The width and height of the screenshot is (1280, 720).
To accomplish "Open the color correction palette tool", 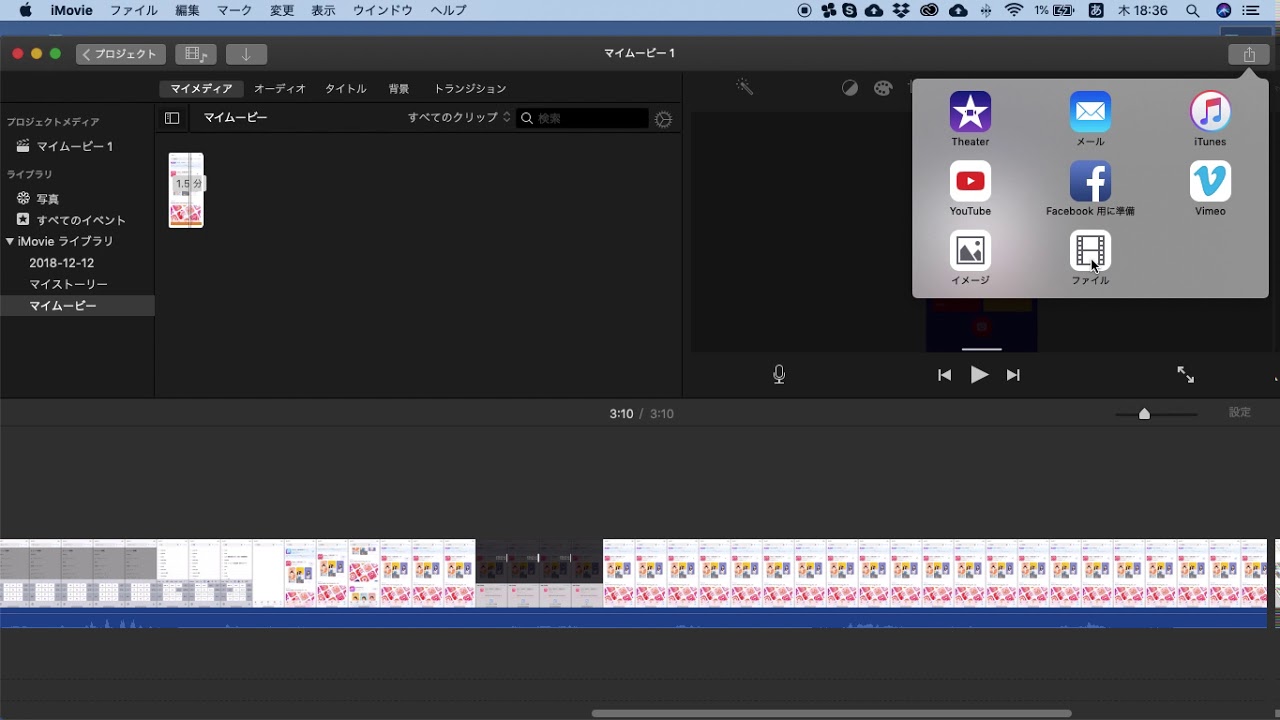I will pyautogui.click(x=882, y=88).
